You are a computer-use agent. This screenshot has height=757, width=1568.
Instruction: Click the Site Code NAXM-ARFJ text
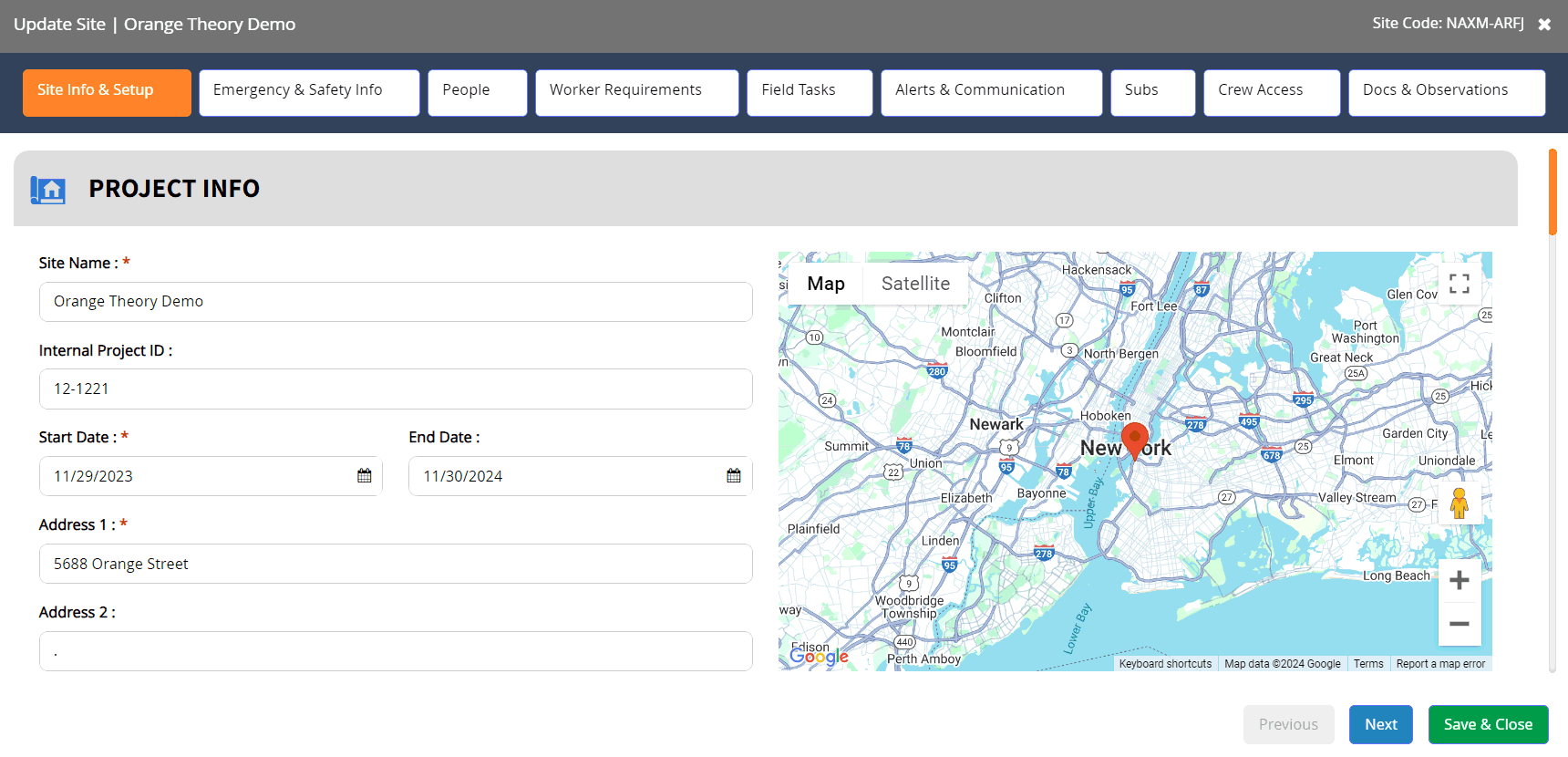tap(1448, 24)
